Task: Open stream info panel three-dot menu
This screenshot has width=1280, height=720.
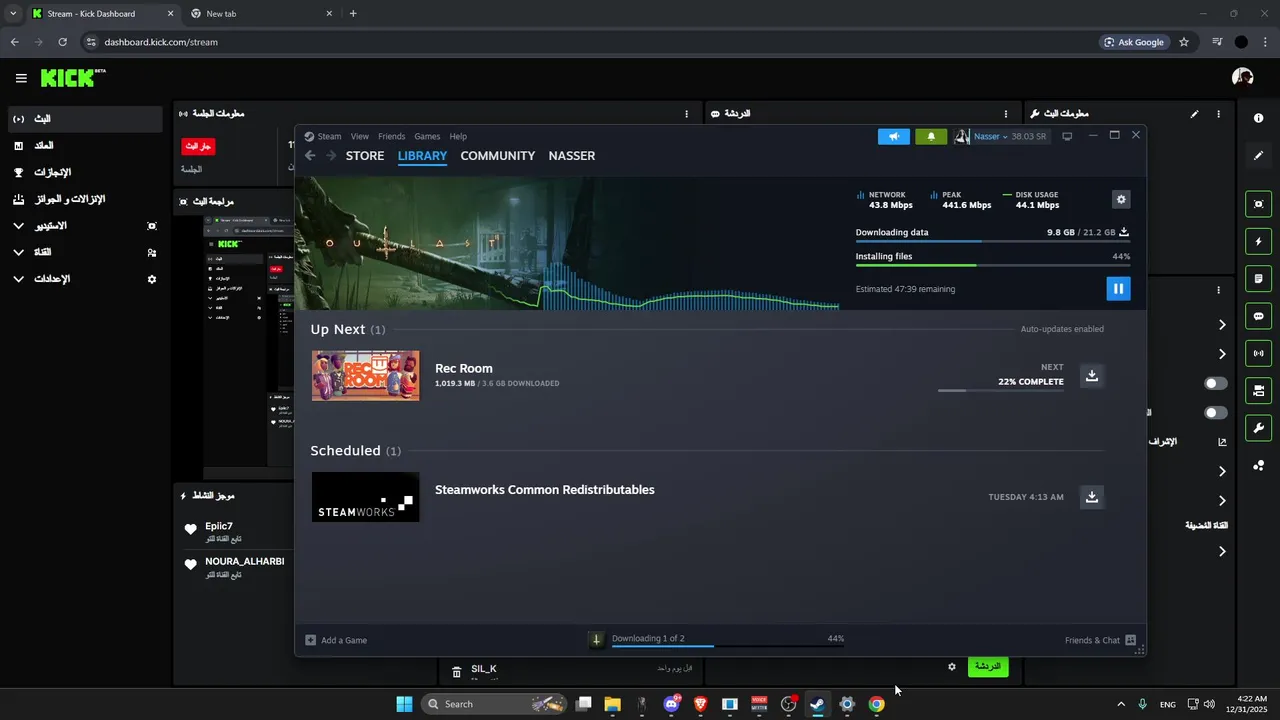Action: pyautogui.click(x=1218, y=114)
